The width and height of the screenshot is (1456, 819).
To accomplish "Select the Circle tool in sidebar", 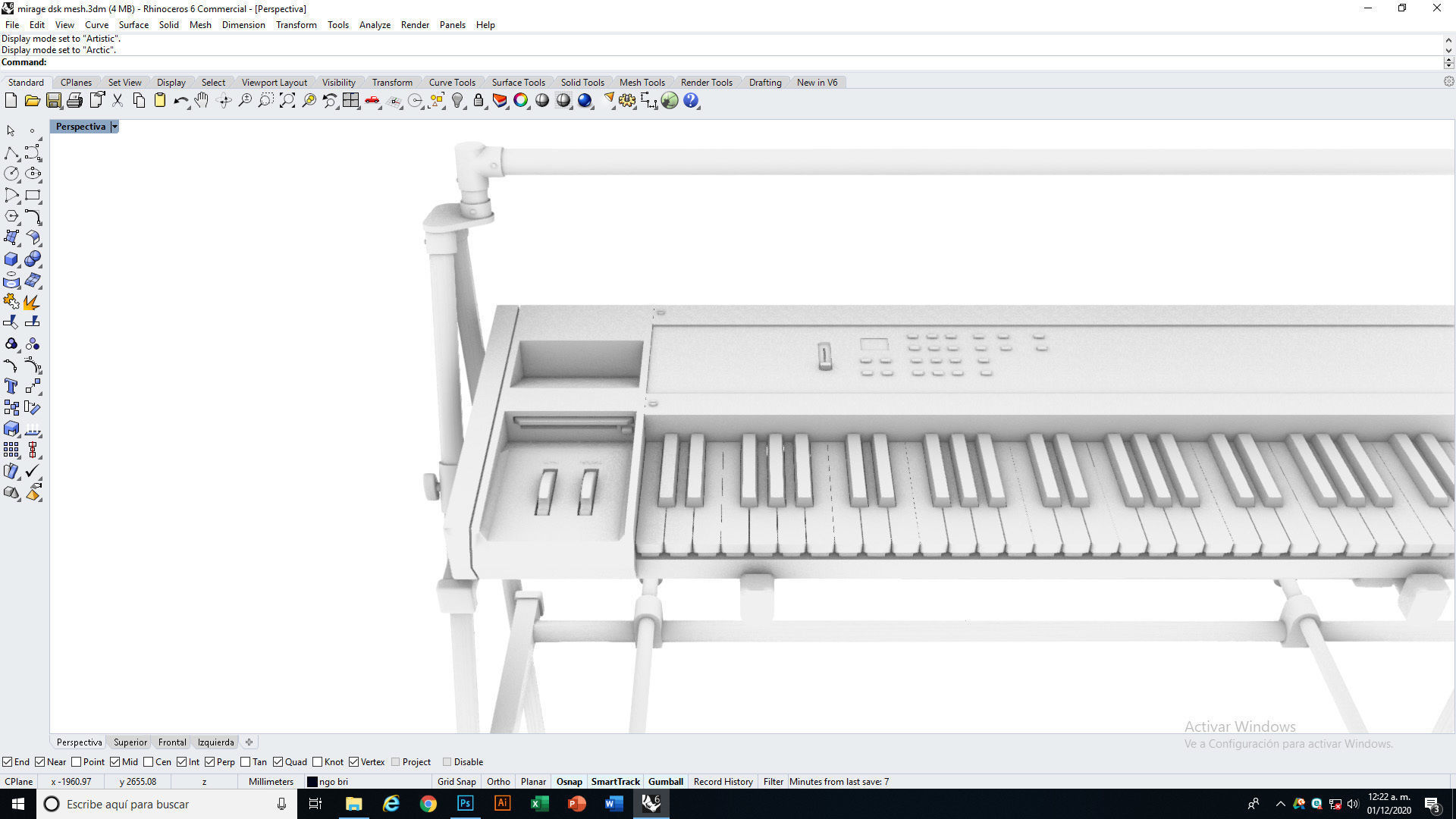I will coord(11,174).
